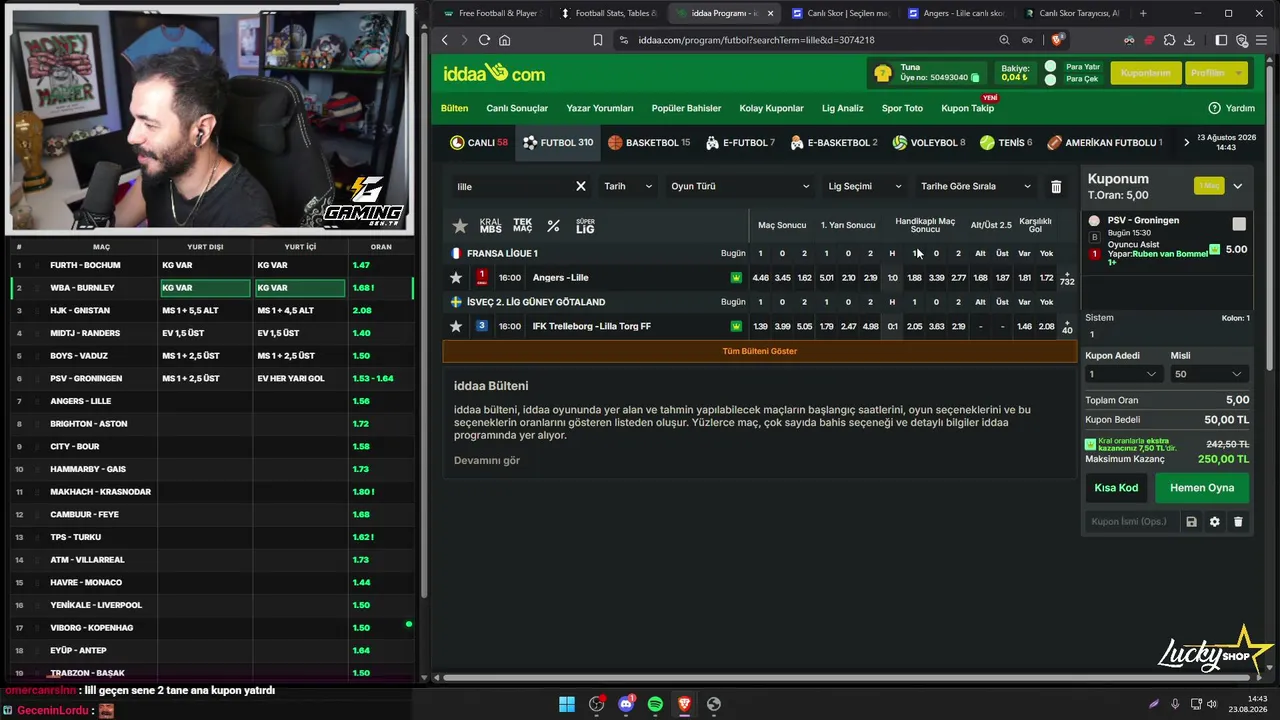Viewport: 1280px width, 720px height.
Task: Select the VOLEYBOL 8 sport tab
Action: (929, 143)
